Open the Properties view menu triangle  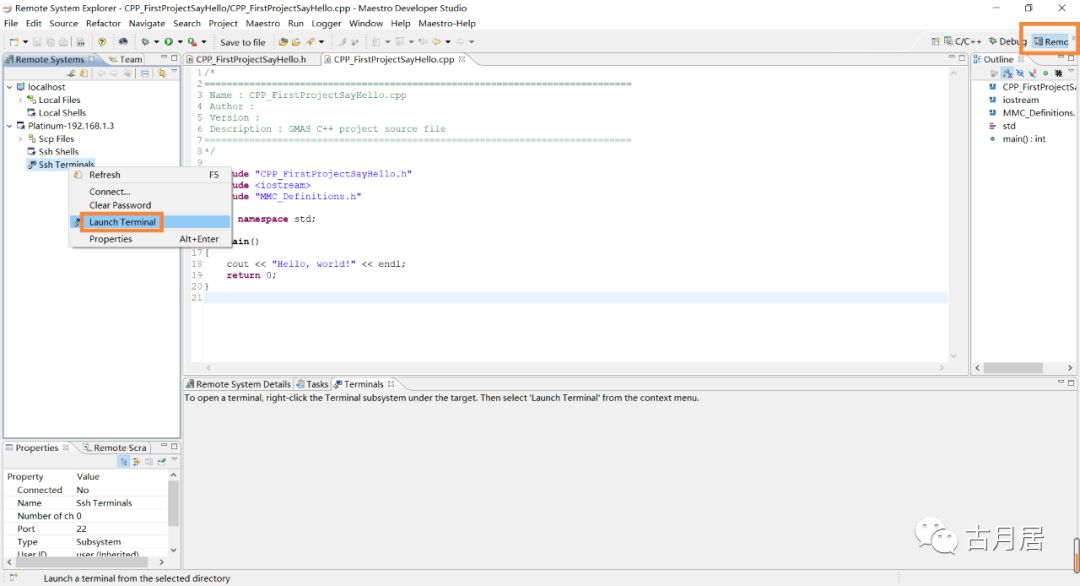174,460
